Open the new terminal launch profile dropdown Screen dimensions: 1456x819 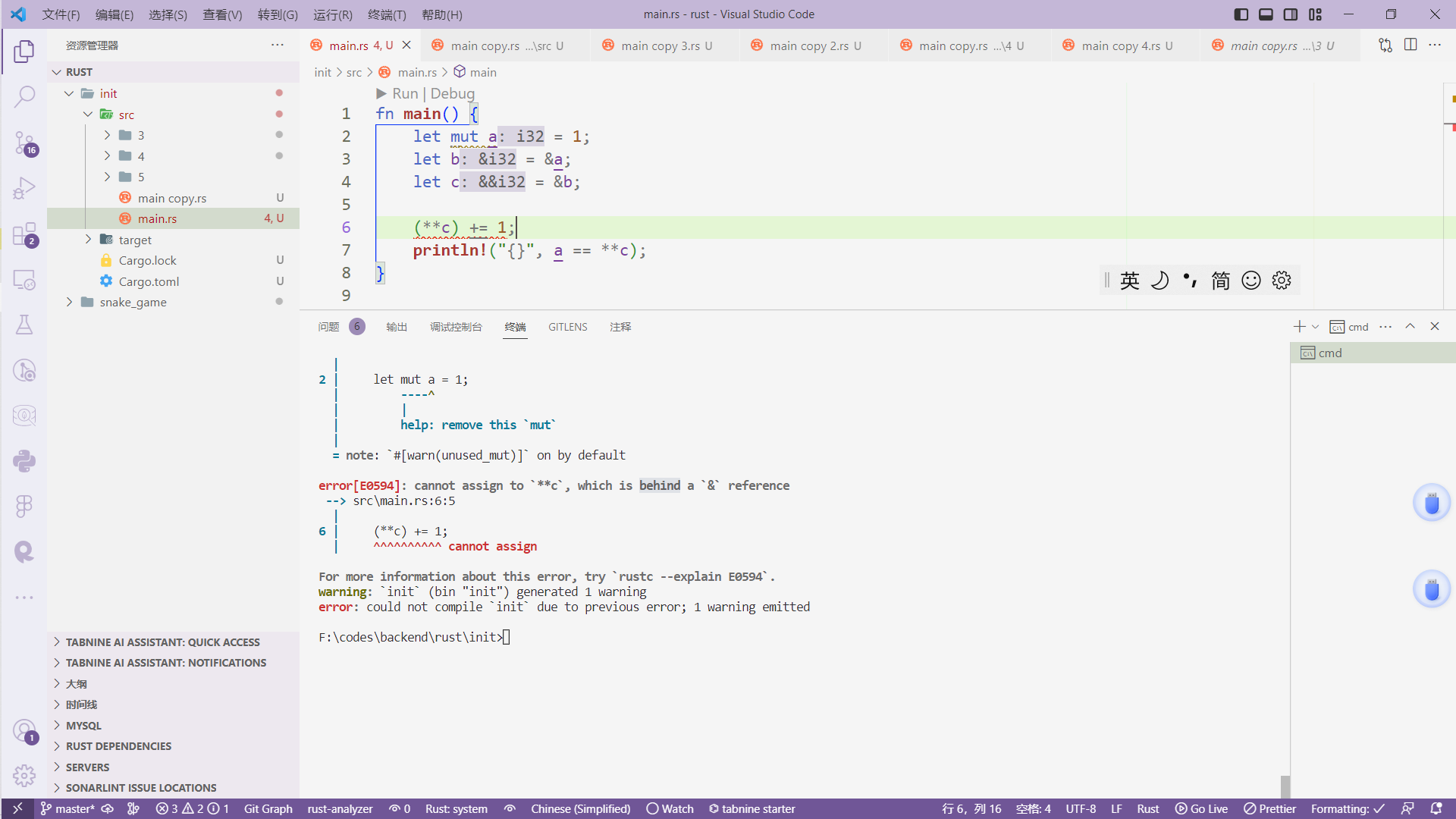[x=1316, y=327]
